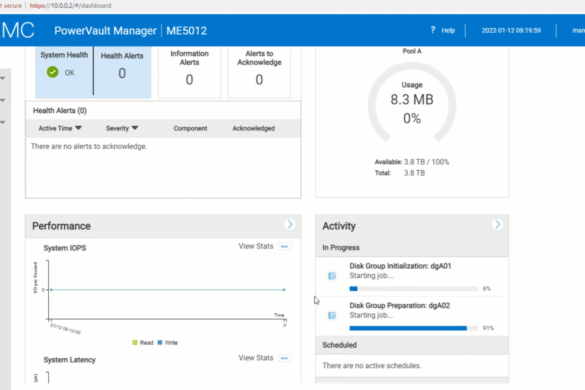Click the browser address bar URL
This screenshot has width=585, height=390.
tap(70, 6)
